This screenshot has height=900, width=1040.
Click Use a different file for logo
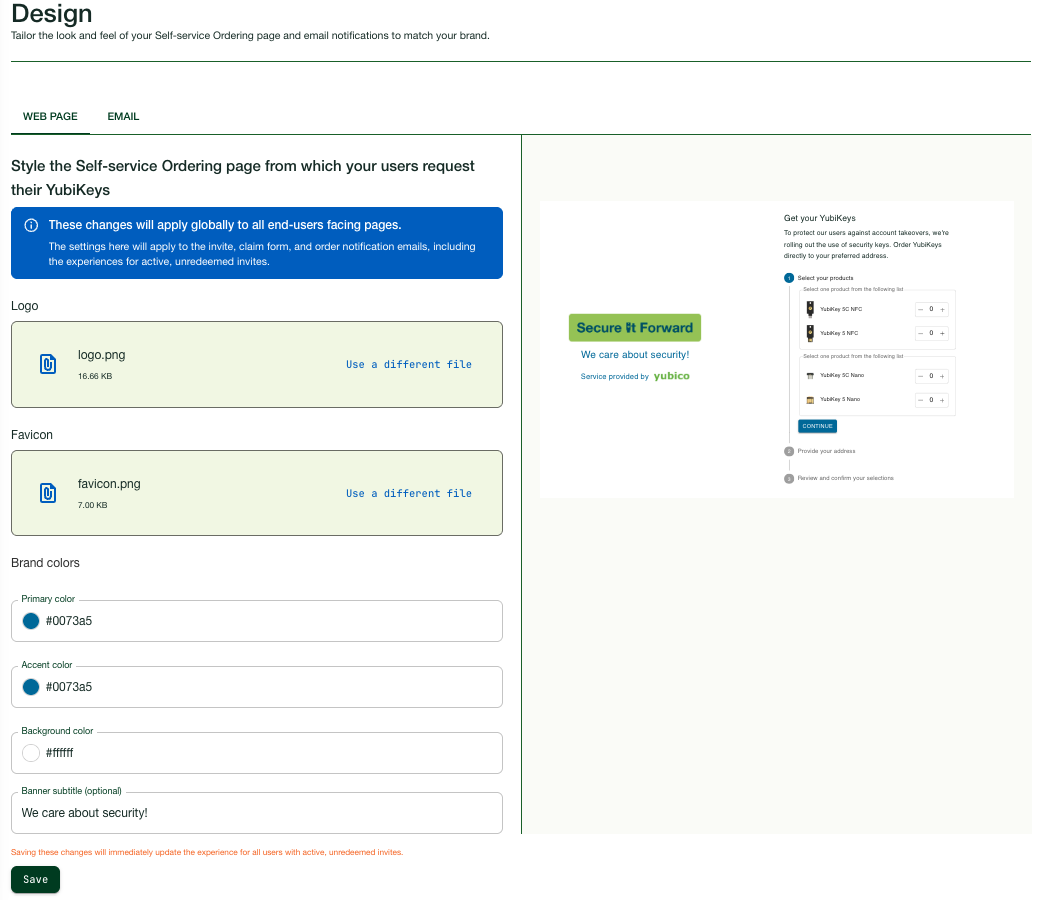[x=408, y=364]
